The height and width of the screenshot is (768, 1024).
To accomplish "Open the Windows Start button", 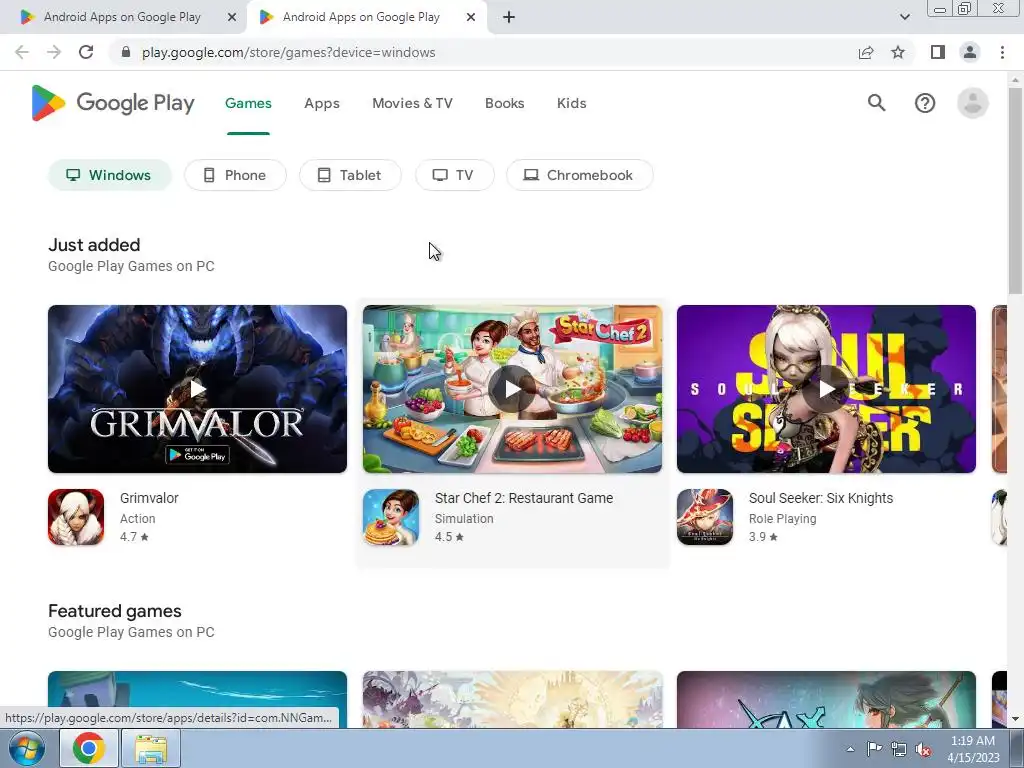I will pyautogui.click(x=26, y=748).
